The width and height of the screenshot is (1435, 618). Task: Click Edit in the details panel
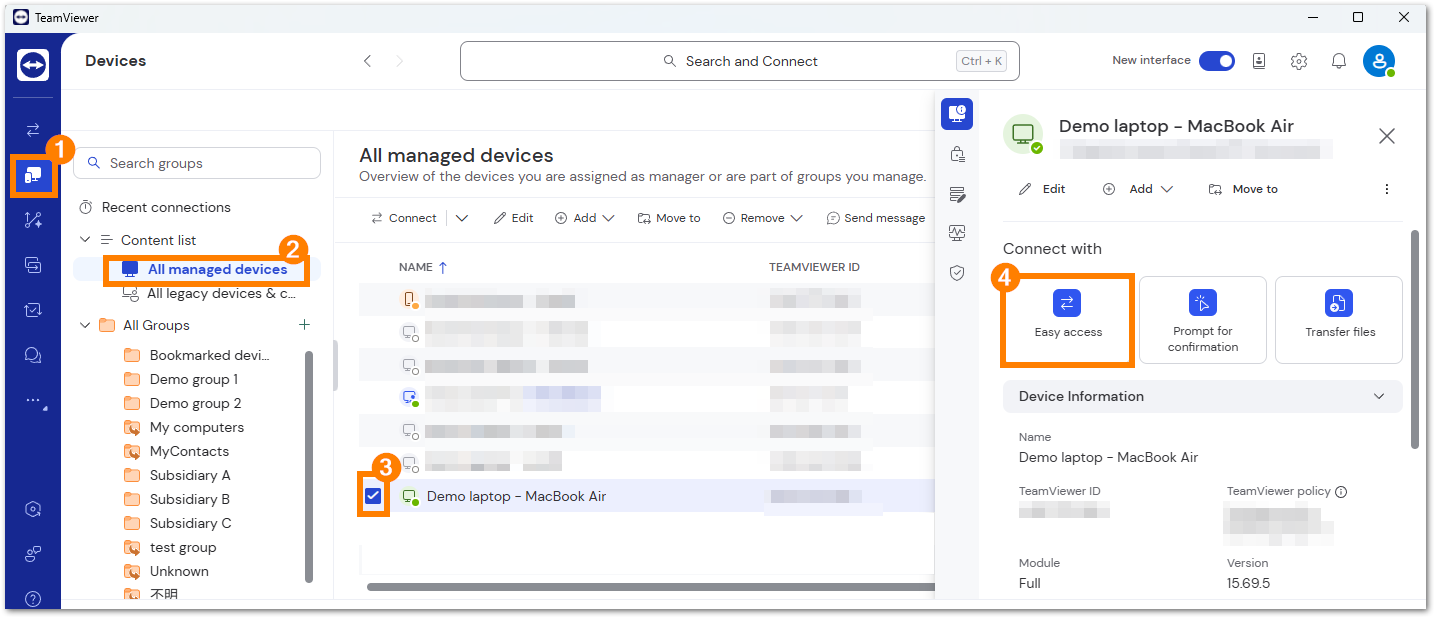(x=1042, y=189)
